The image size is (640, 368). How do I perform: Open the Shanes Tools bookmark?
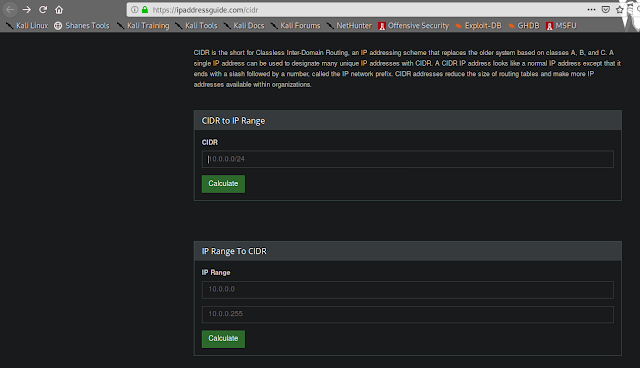pos(82,26)
